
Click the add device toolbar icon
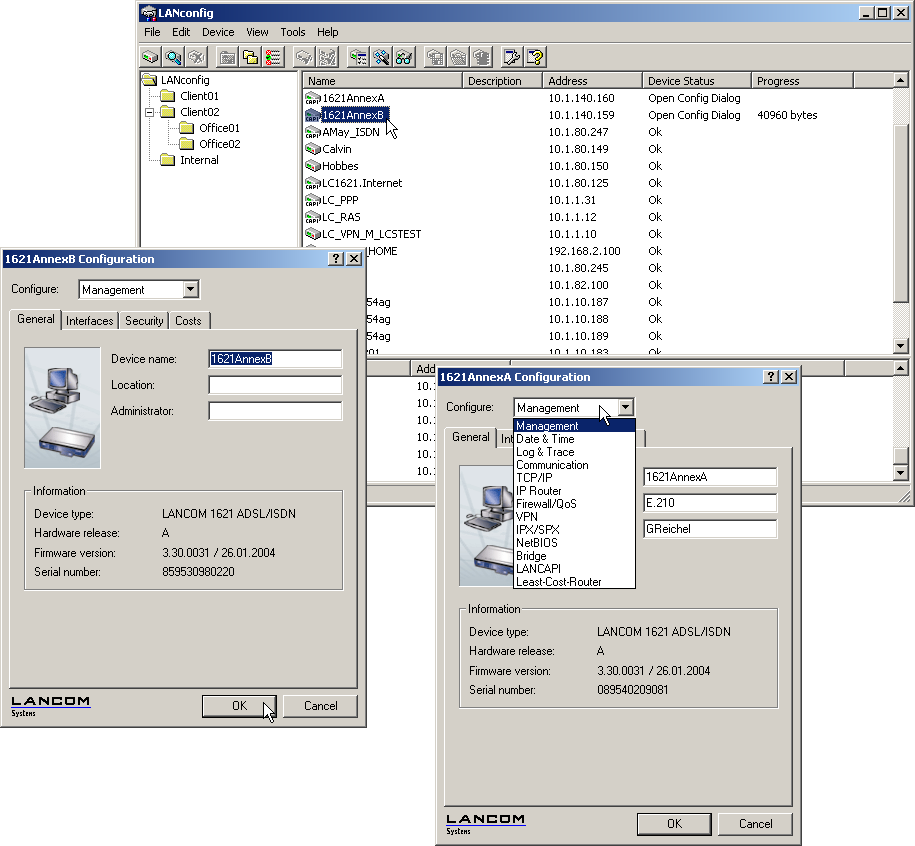(150, 57)
